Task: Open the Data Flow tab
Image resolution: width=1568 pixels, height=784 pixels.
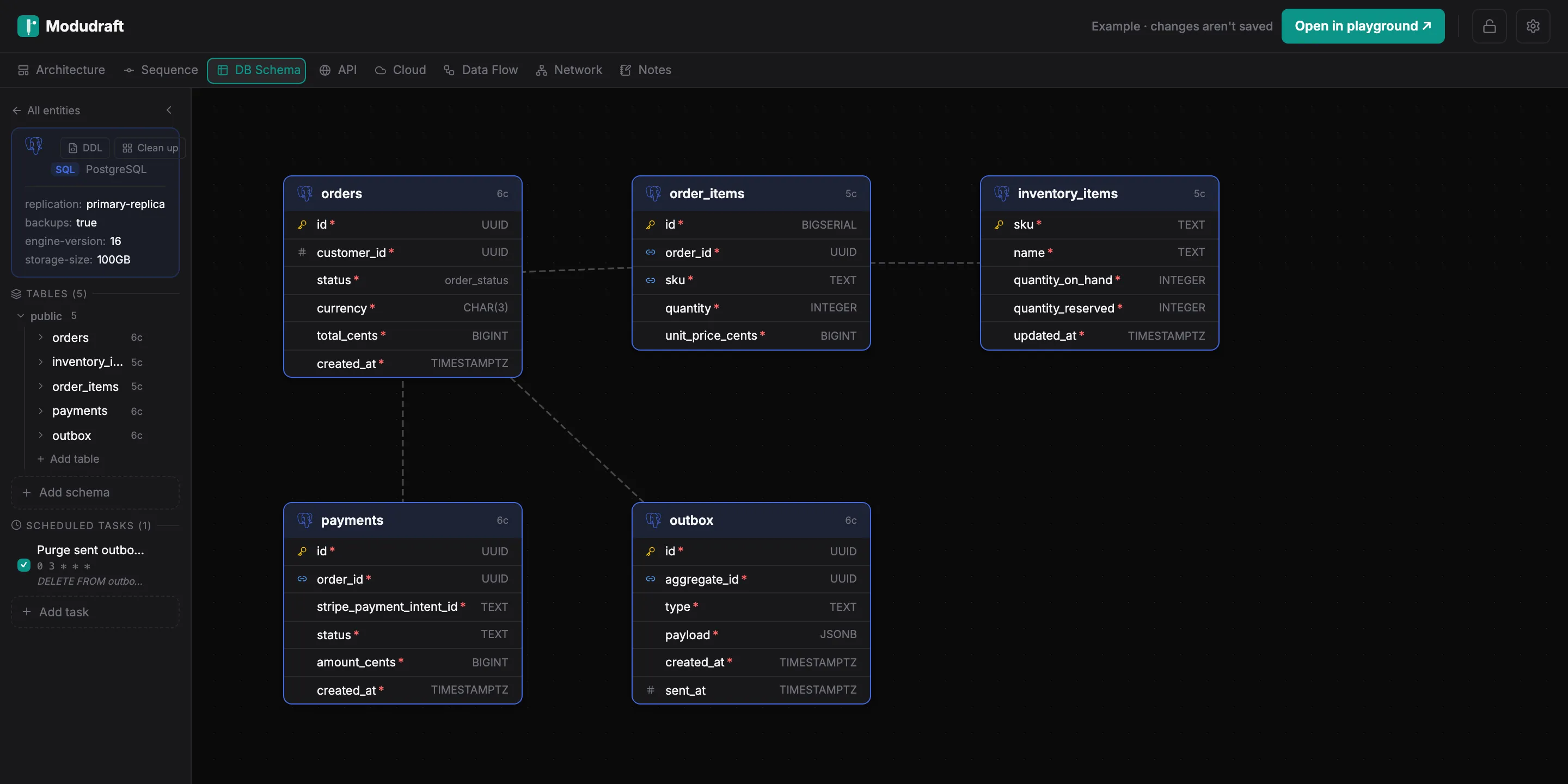Action: [x=481, y=70]
